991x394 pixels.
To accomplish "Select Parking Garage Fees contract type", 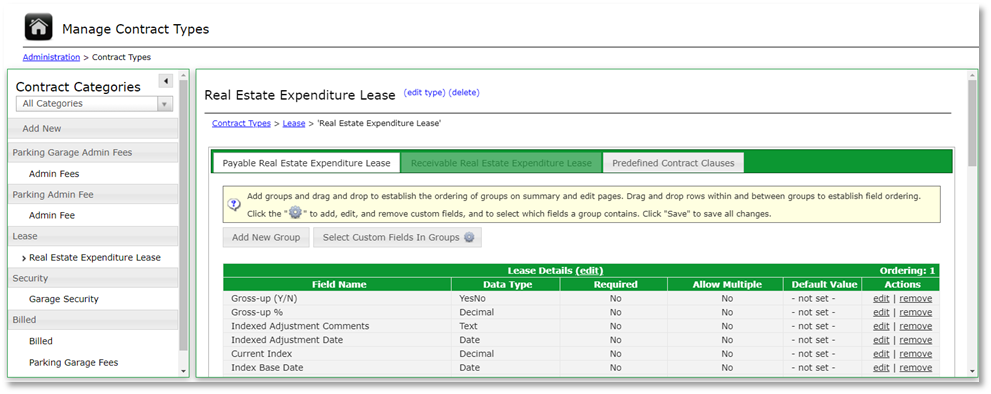I will pyautogui.click(x=73, y=362).
